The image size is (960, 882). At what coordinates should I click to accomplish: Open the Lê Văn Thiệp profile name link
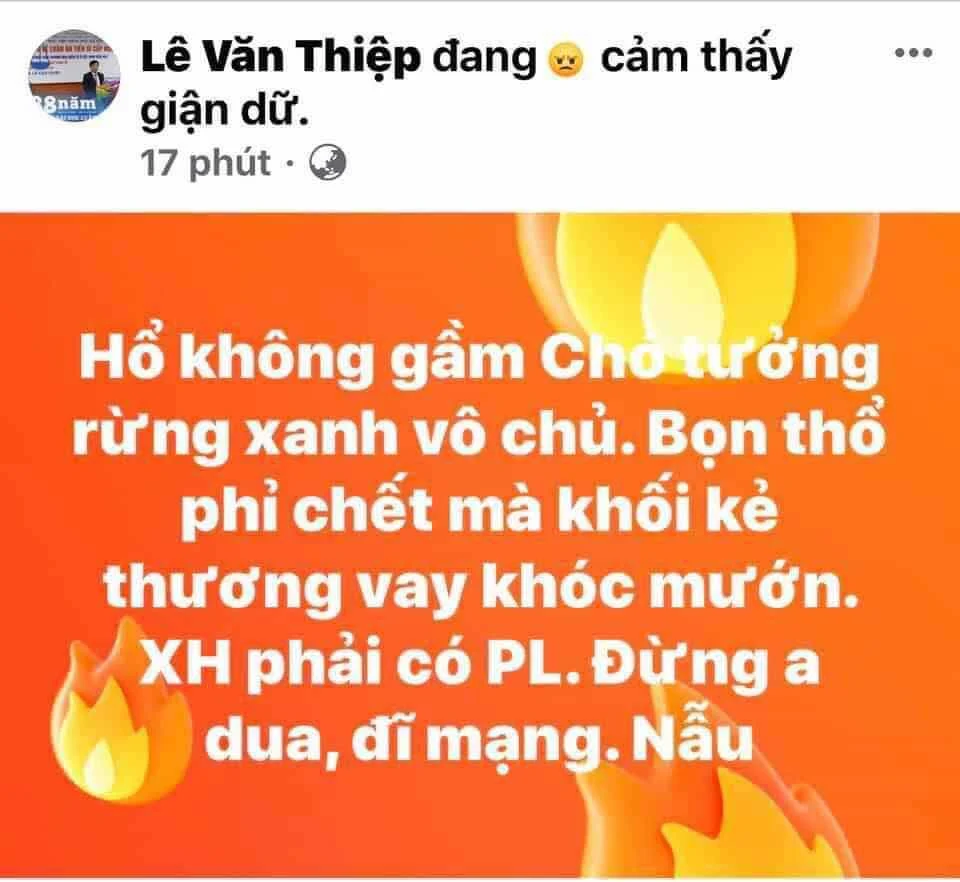[281, 58]
